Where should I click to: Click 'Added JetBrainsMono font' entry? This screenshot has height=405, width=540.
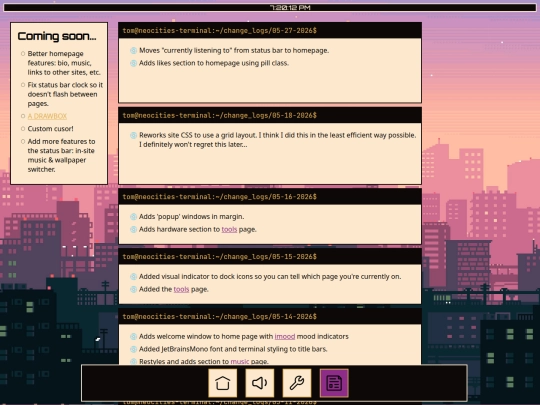(x=233, y=349)
